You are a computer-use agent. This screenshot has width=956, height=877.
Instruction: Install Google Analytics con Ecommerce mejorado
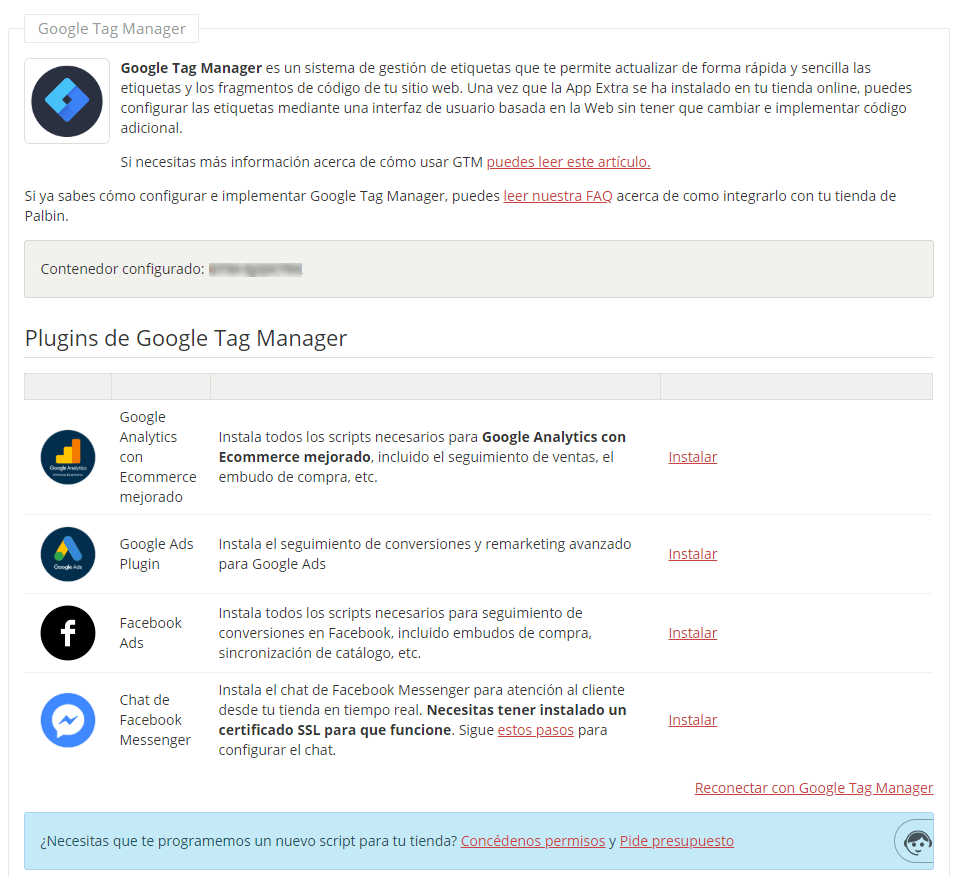692,456
